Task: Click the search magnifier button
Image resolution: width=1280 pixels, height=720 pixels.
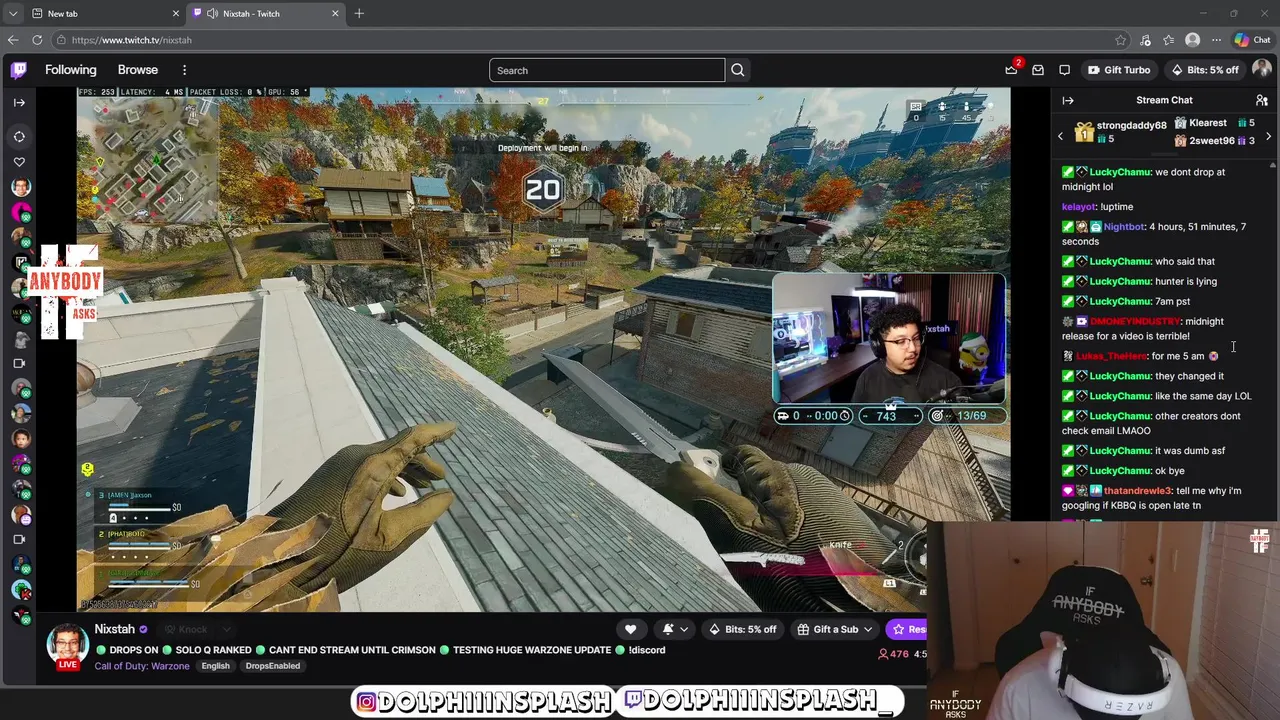Action: pos(737,70)
